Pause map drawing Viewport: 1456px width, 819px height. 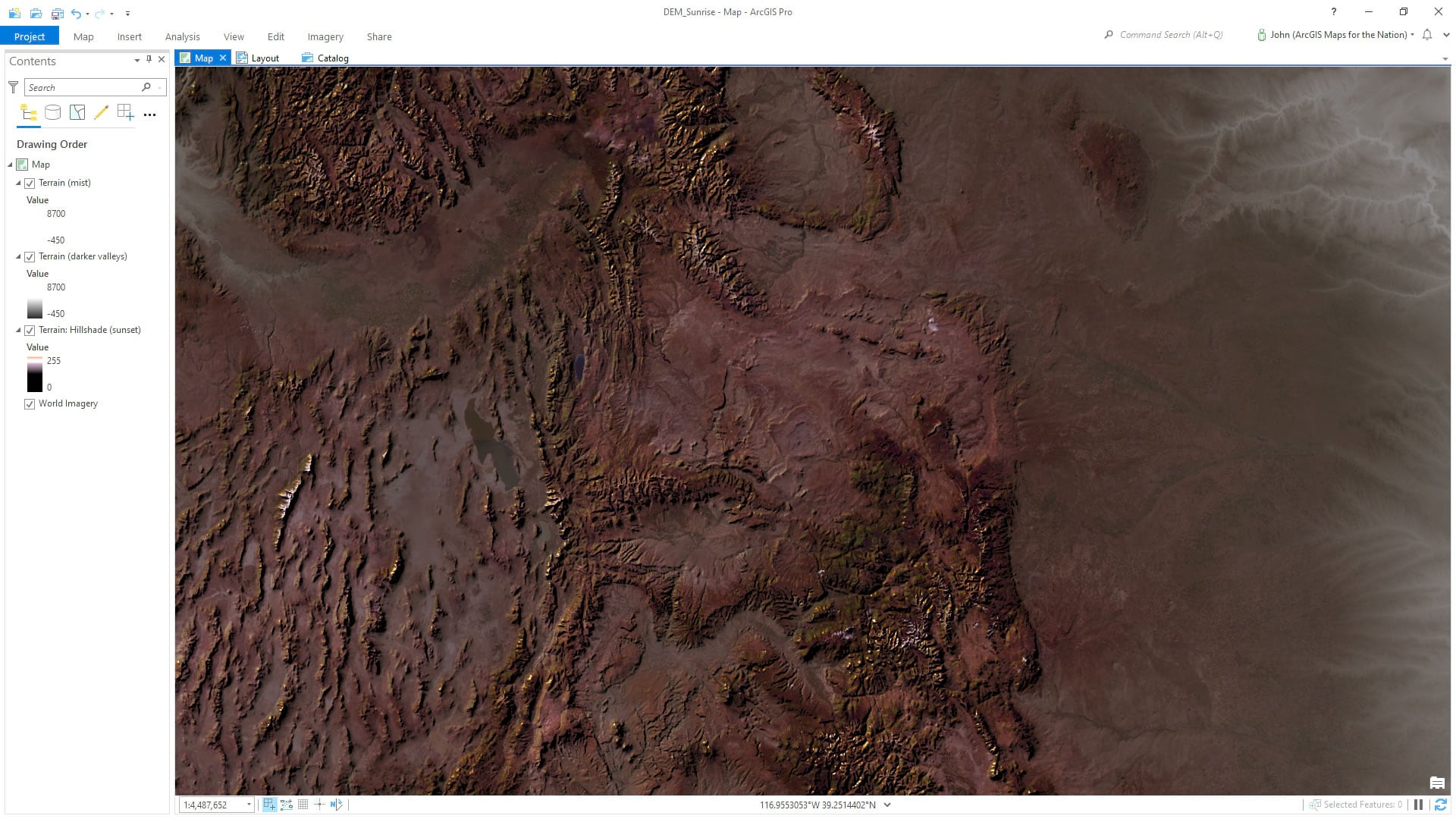point(1418,805)
